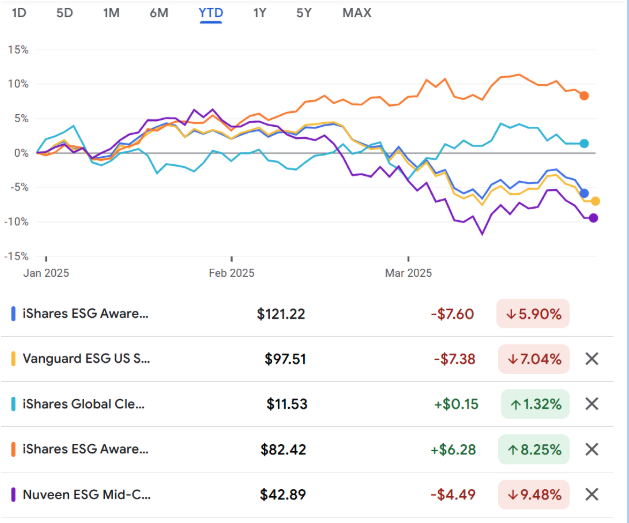Image resolution: width=629 pixels, height=523 pixels.
Task: Open Nuveen ESG Mid-C... fund
Action: click(x=87, y=494)
